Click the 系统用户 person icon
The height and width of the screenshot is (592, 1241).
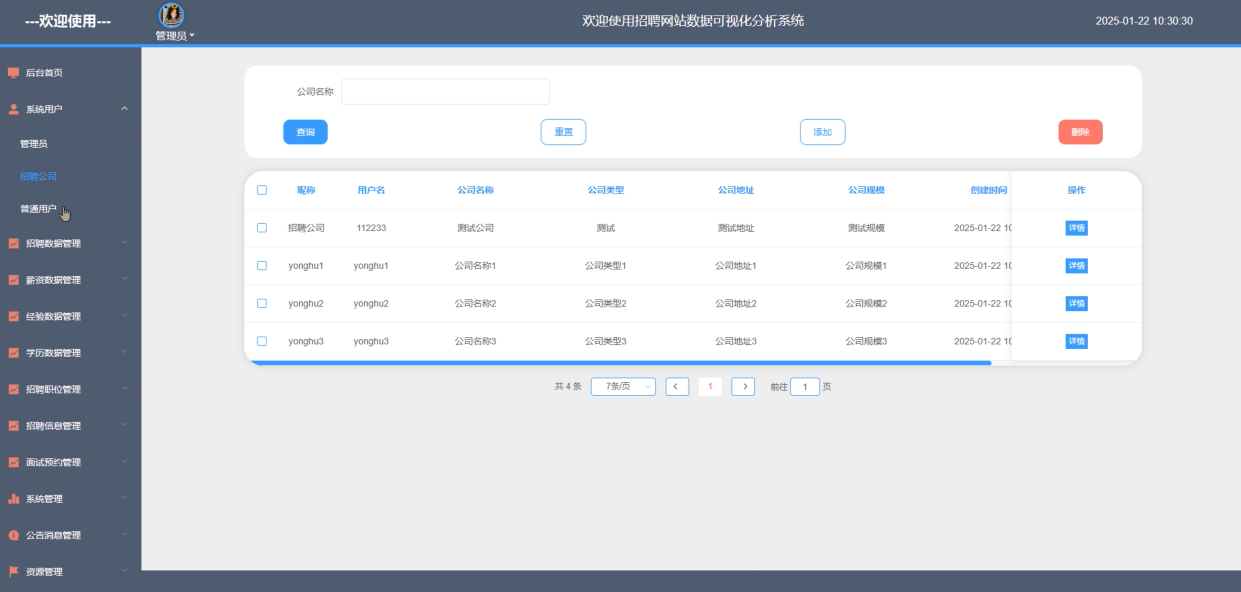pyautogui.click(x=14, y=109)
